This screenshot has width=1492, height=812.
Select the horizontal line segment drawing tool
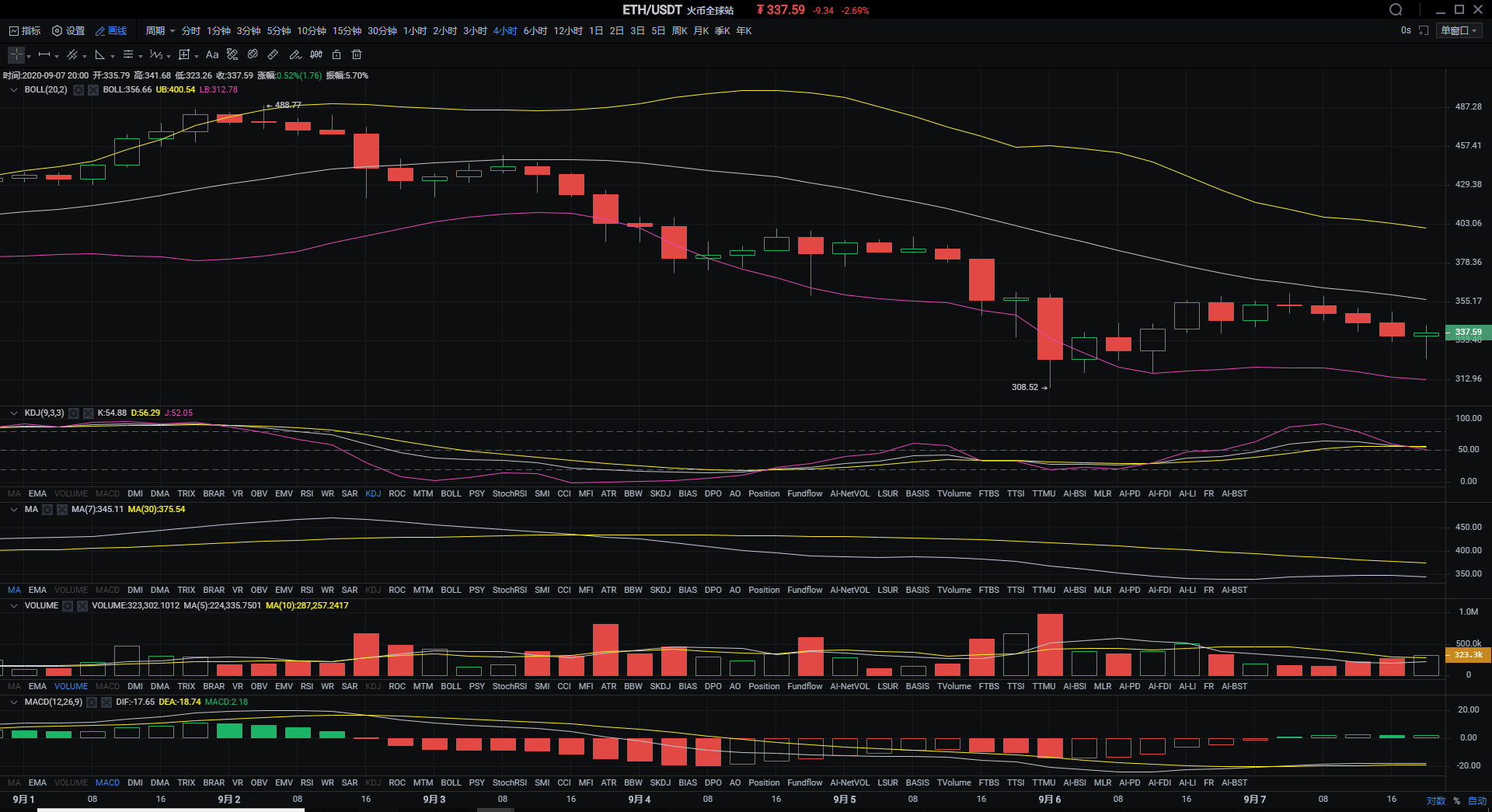click(x=44, y=54)
